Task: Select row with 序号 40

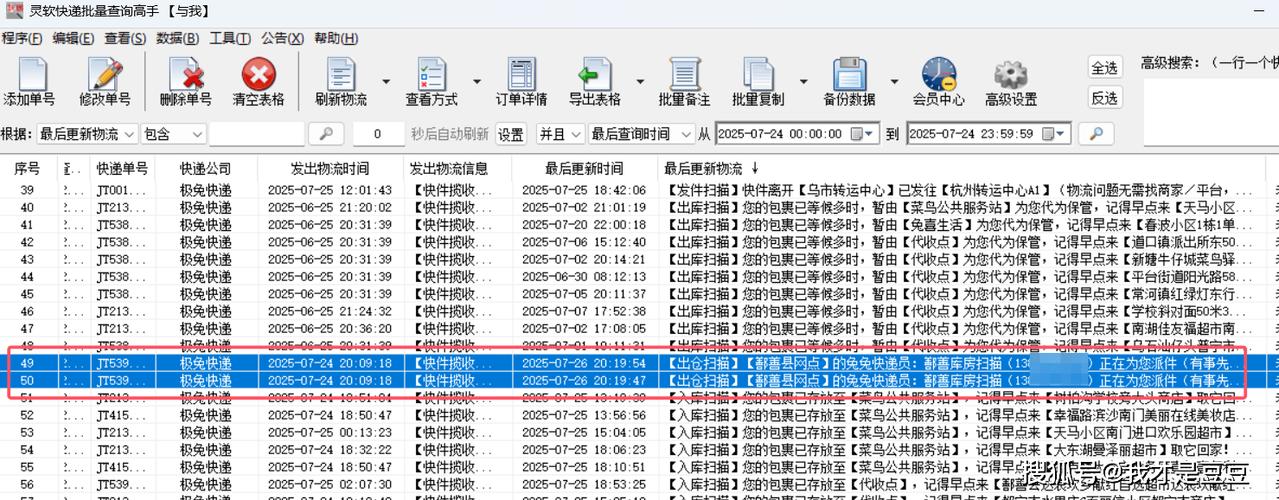Action: pyautogui.click(x=639, y=207)
